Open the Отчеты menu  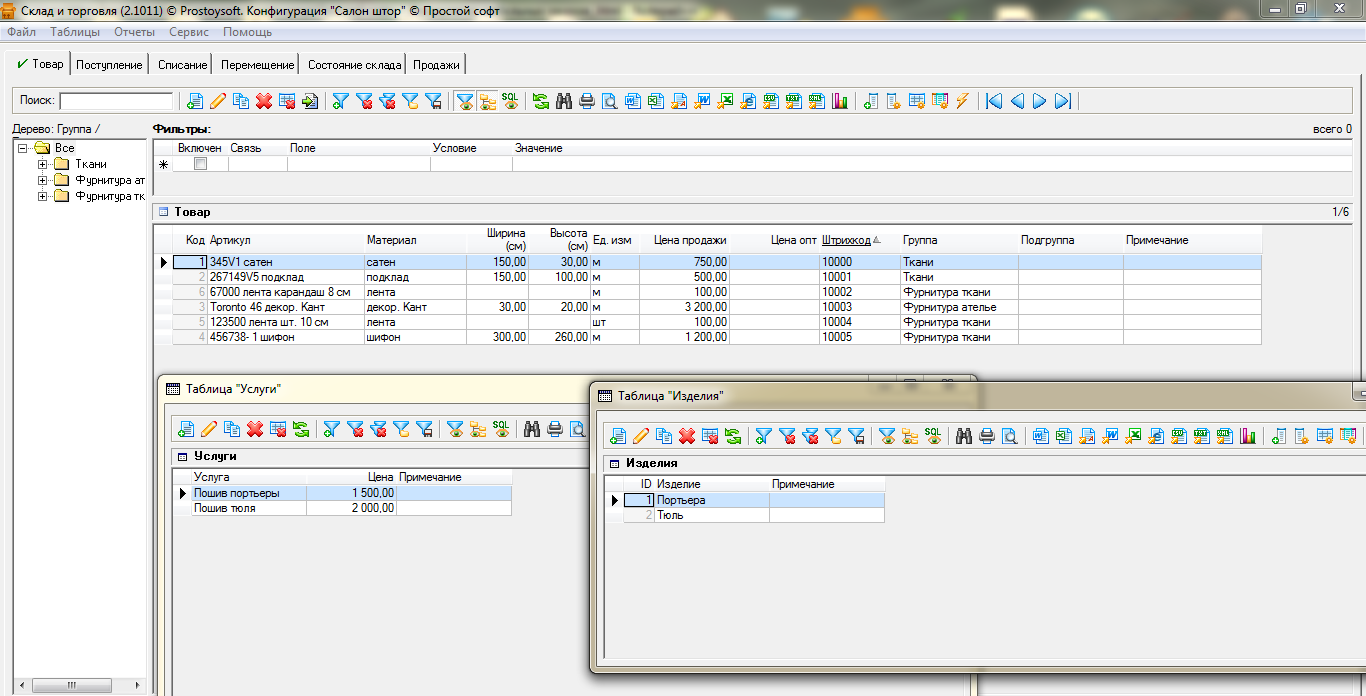(x=134, y=32)
